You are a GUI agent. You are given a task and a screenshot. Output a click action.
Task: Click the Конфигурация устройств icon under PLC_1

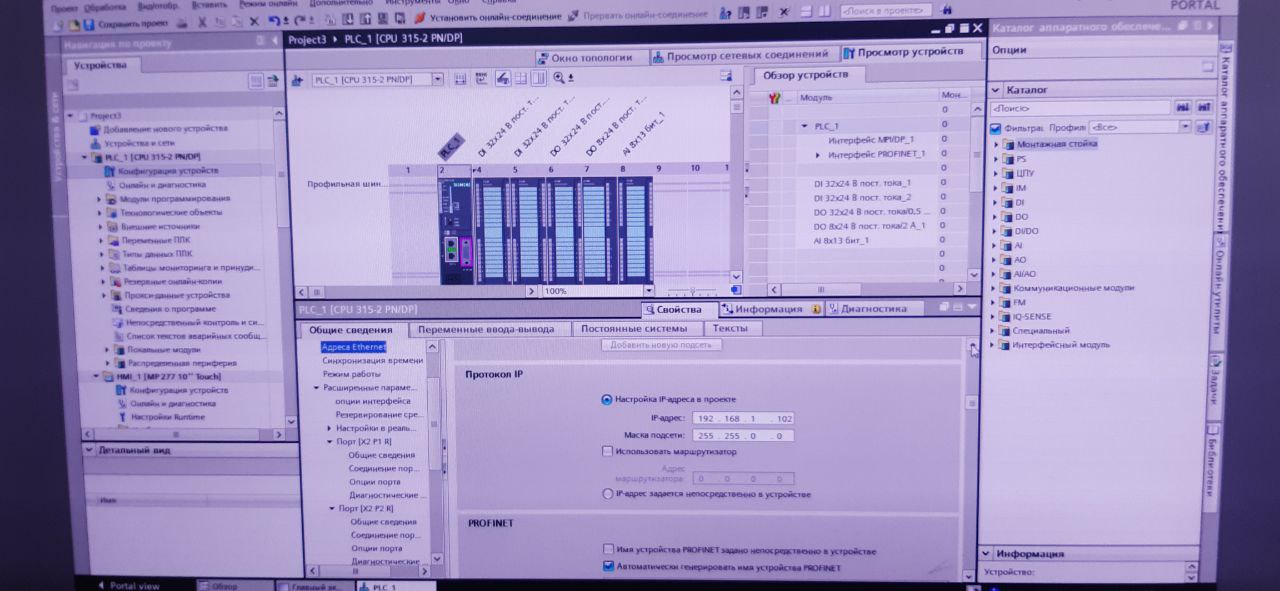110,171
